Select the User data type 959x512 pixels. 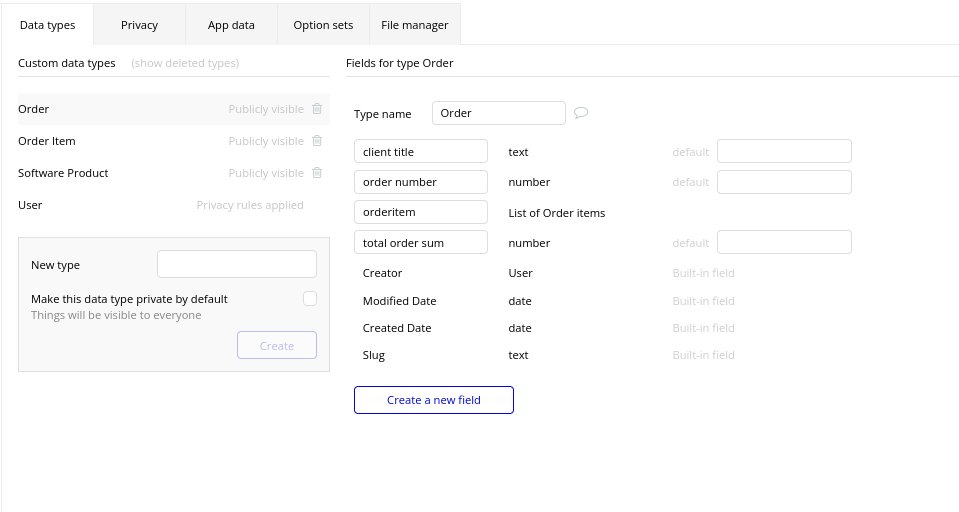30,205
